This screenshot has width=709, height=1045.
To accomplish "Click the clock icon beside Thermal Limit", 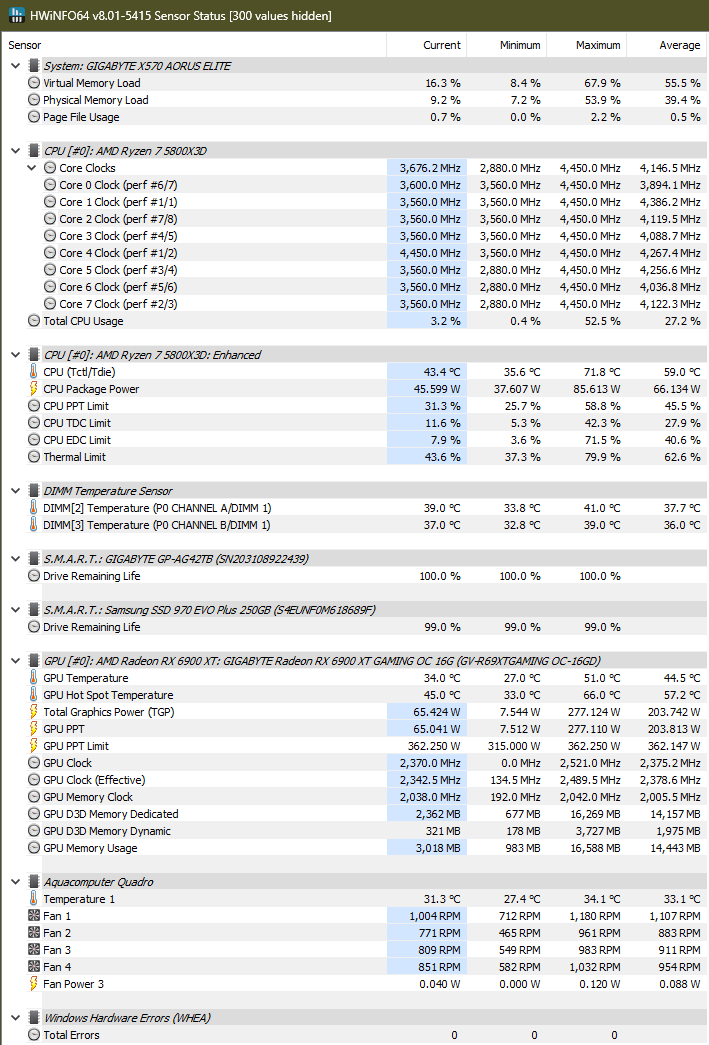I will [x=34, y=457].
